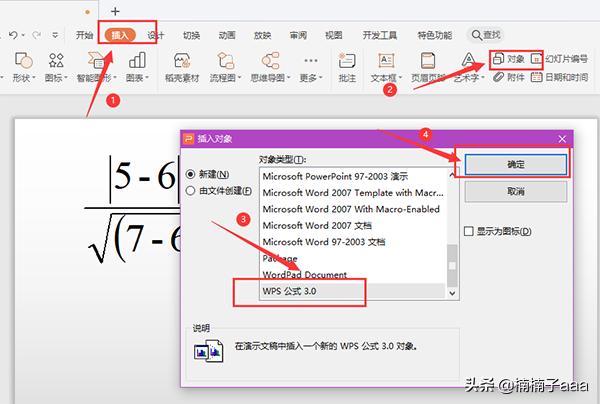
Task: Expand the 文本框 dropdown arrow
Action: click(400, 78)
